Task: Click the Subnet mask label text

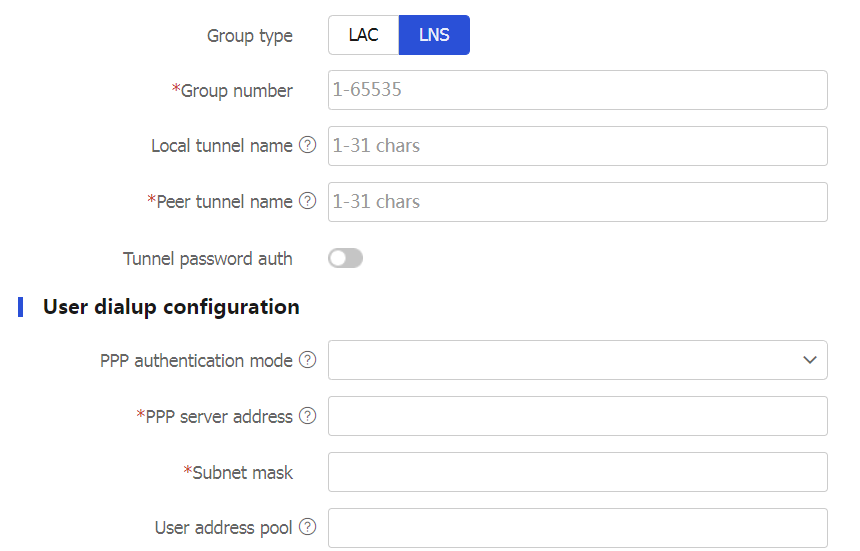Action: tap(241, 472)
